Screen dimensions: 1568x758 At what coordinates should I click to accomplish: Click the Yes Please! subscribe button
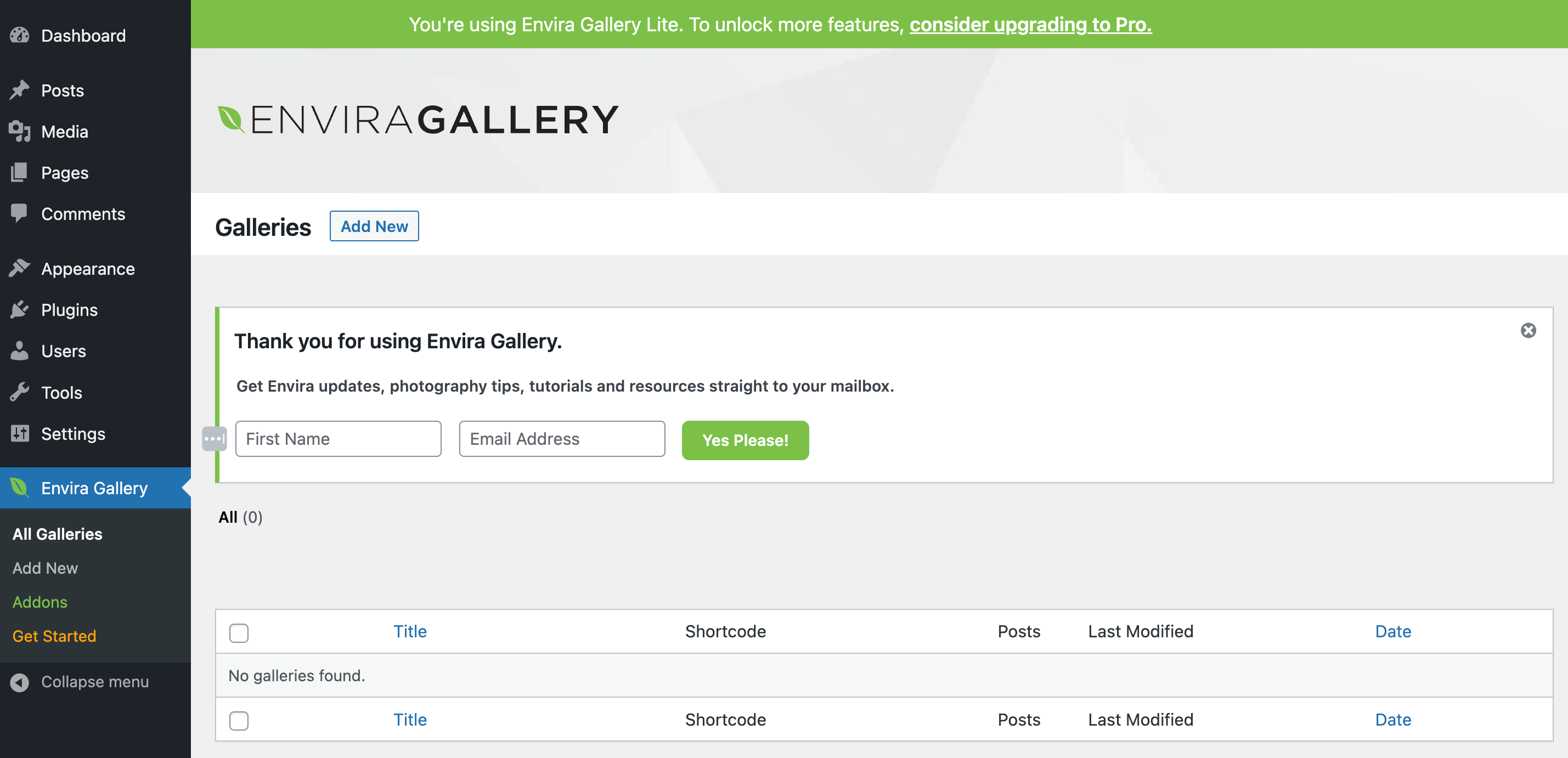click(x=745, y=440)
